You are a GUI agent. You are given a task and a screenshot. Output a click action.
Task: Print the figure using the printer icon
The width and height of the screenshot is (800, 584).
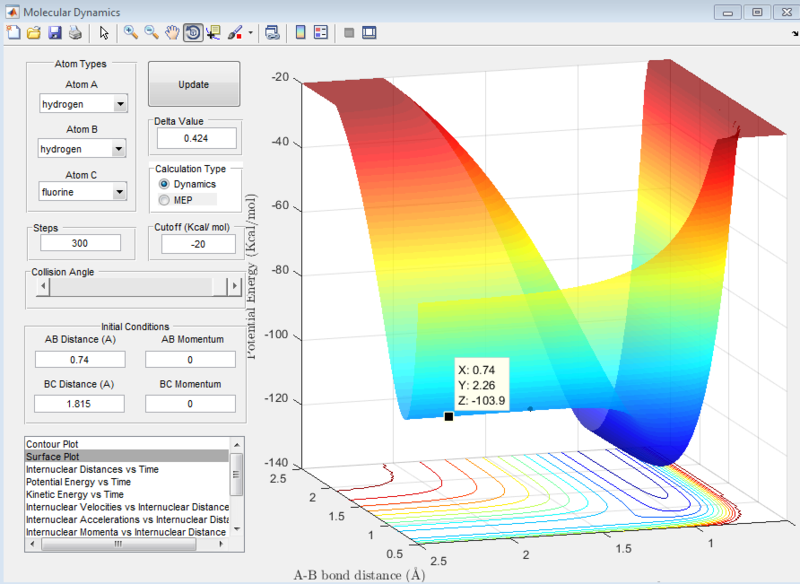75,33
